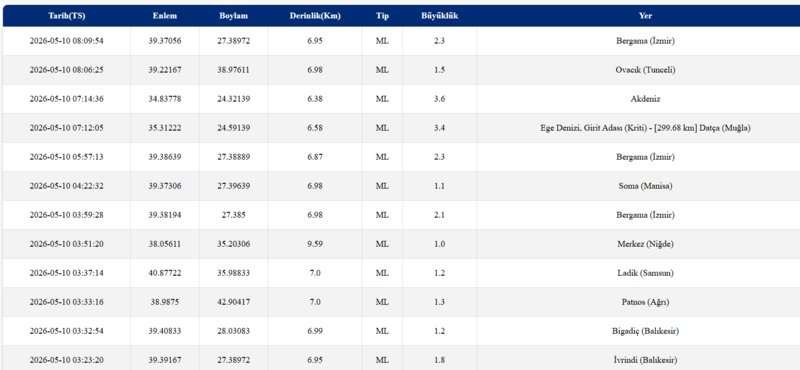
Task: Click latitude value 39.39167
Action: 165,360
